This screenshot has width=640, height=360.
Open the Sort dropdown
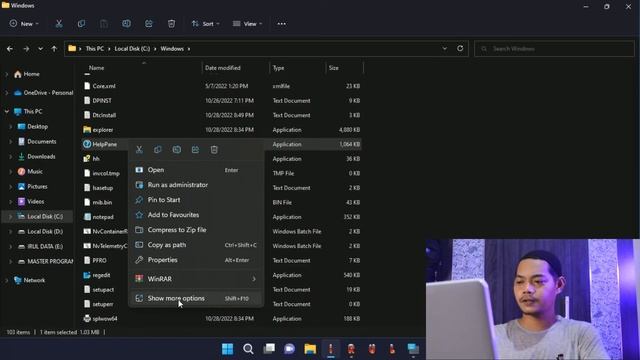click(206, 24)
